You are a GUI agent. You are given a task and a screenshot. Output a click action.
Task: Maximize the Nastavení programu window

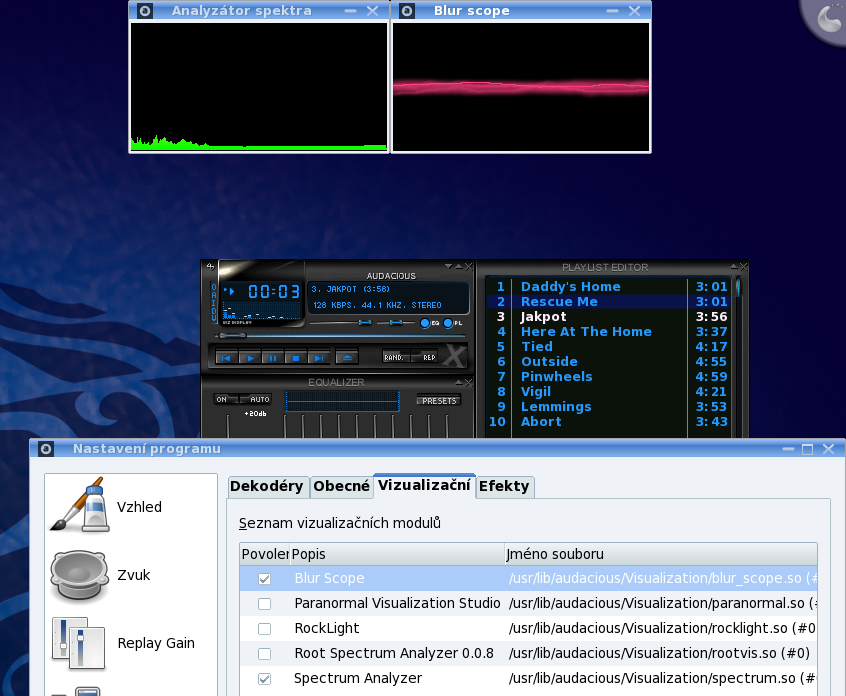point(808,449)
